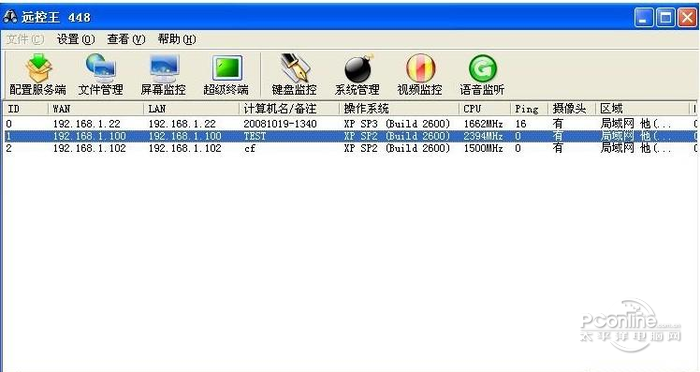Open the 超级终端 terminal tool
The image size is (700, 372).
click(x=226, y=75)
